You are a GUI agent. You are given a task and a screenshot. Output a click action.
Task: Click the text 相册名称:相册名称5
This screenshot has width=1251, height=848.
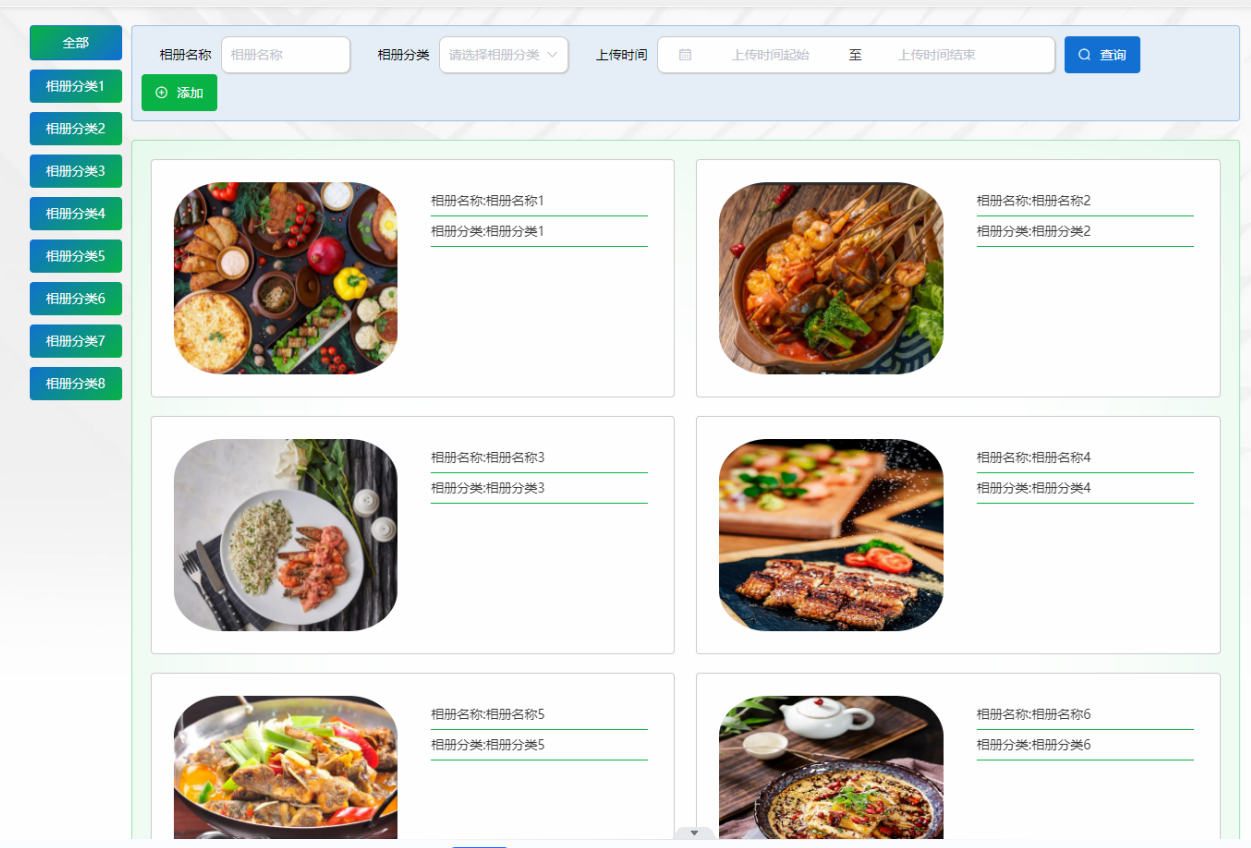click(x=488, y=715)
